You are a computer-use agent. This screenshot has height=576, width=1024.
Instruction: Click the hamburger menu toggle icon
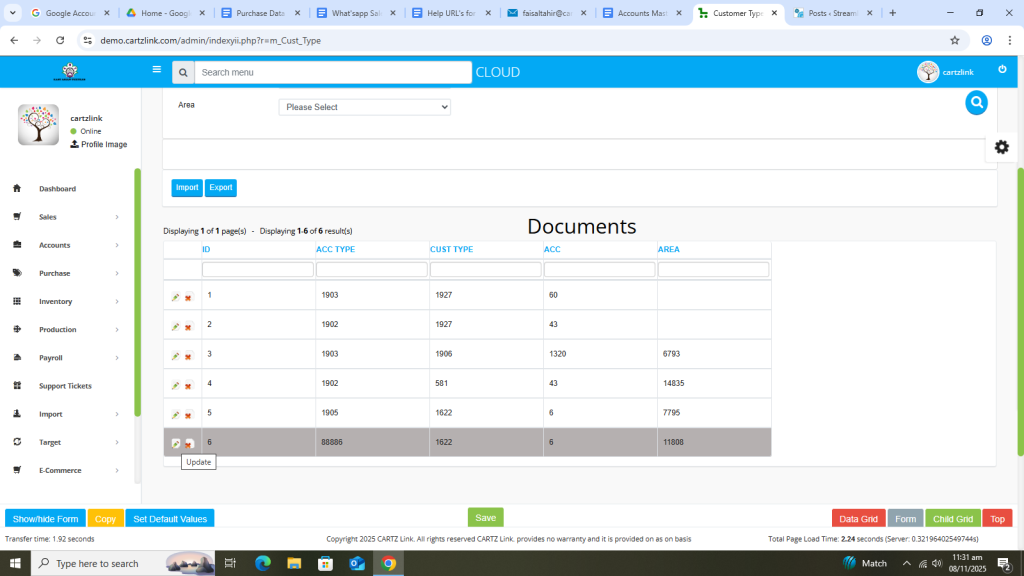tap(156, 70)
